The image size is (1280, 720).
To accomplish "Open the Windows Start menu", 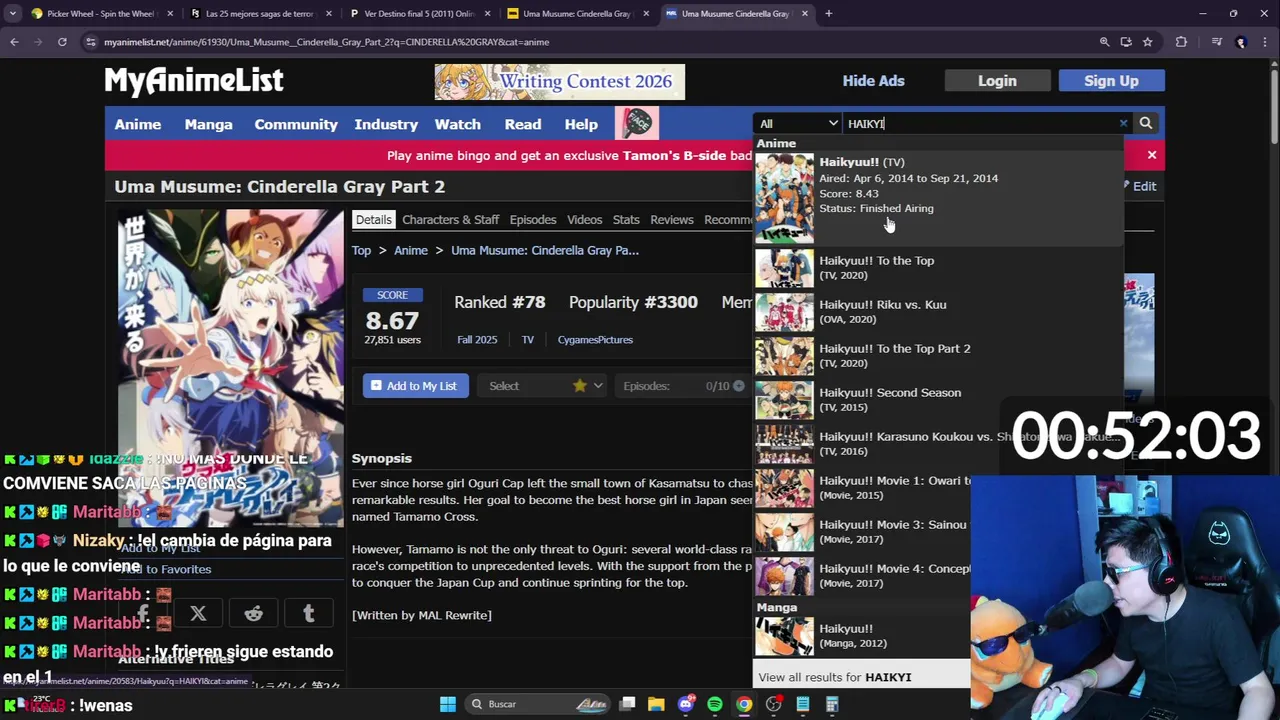I will point(448,704).
